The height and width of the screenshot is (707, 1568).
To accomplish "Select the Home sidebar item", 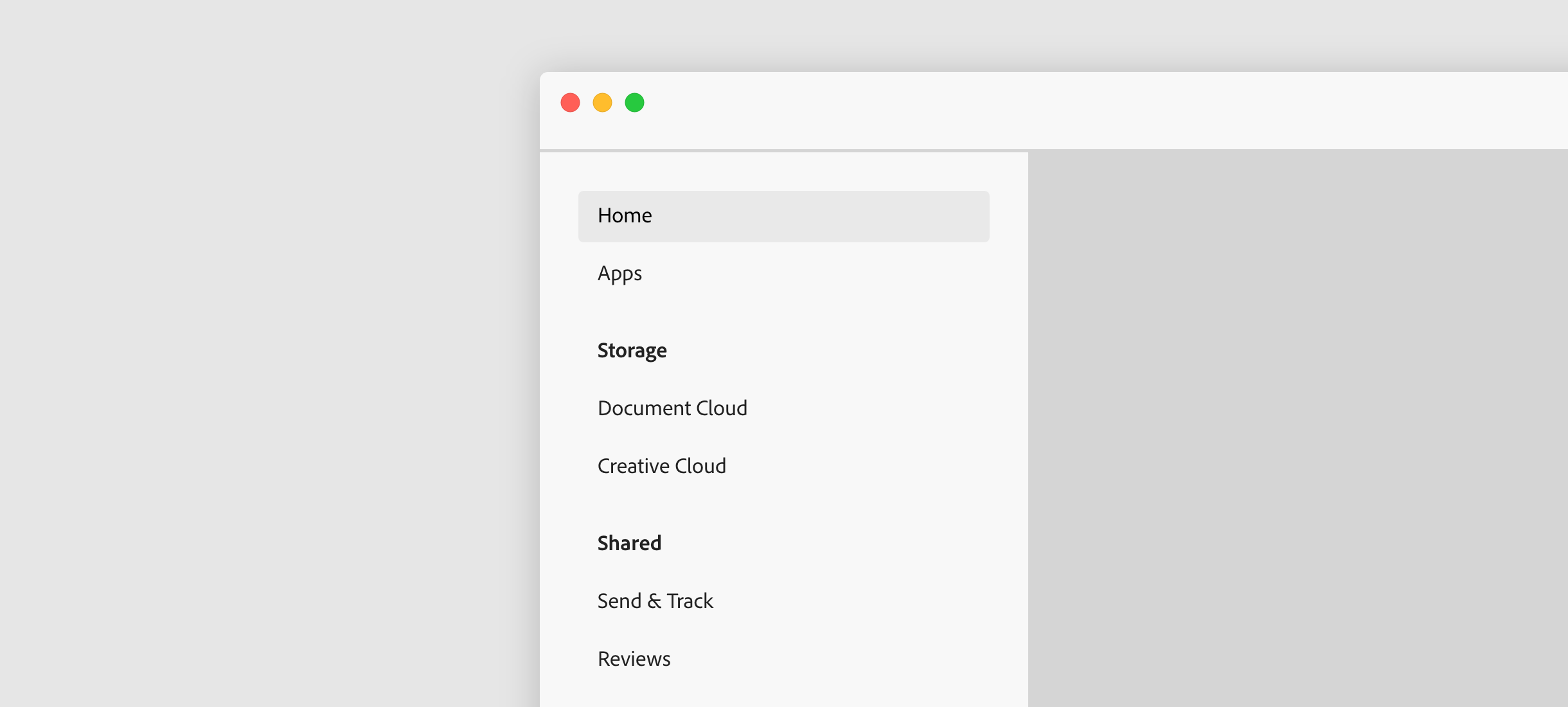I will coord(625,216).
